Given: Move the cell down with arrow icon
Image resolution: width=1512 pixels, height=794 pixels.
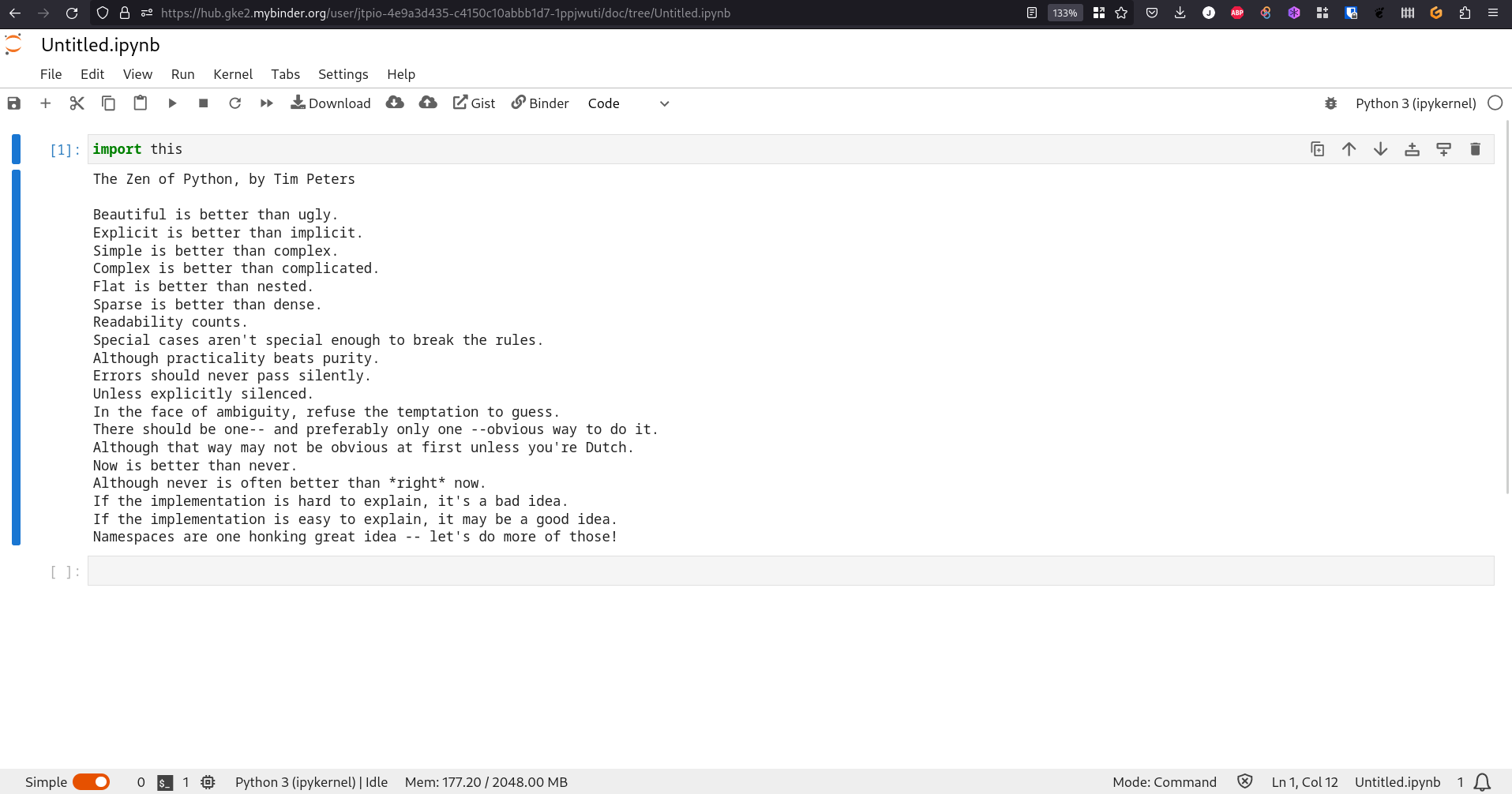Looking at the screenshot, I should [1380, 148].
